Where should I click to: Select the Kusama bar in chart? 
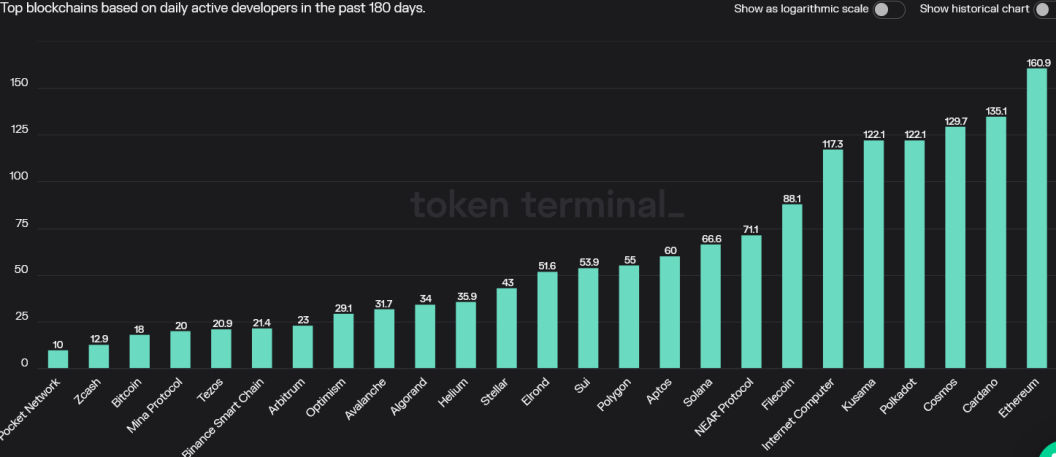click(x=873, y=254)
